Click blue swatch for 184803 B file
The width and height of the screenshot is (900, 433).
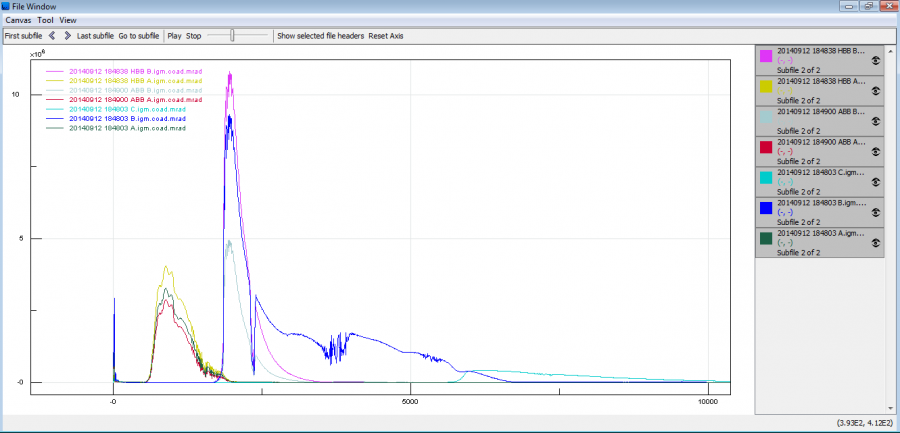[766, 208]
